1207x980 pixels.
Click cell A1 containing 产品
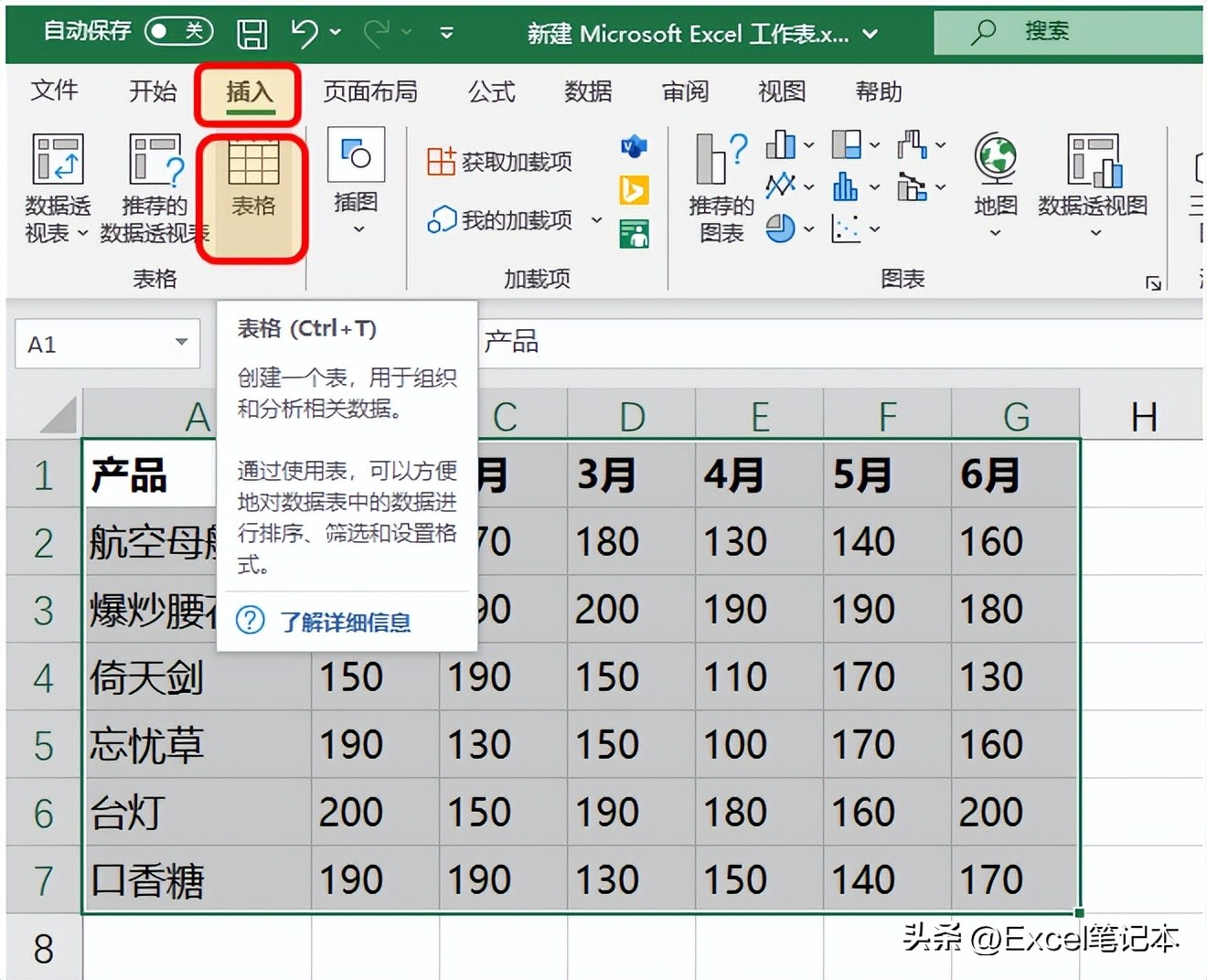(150, 474)
